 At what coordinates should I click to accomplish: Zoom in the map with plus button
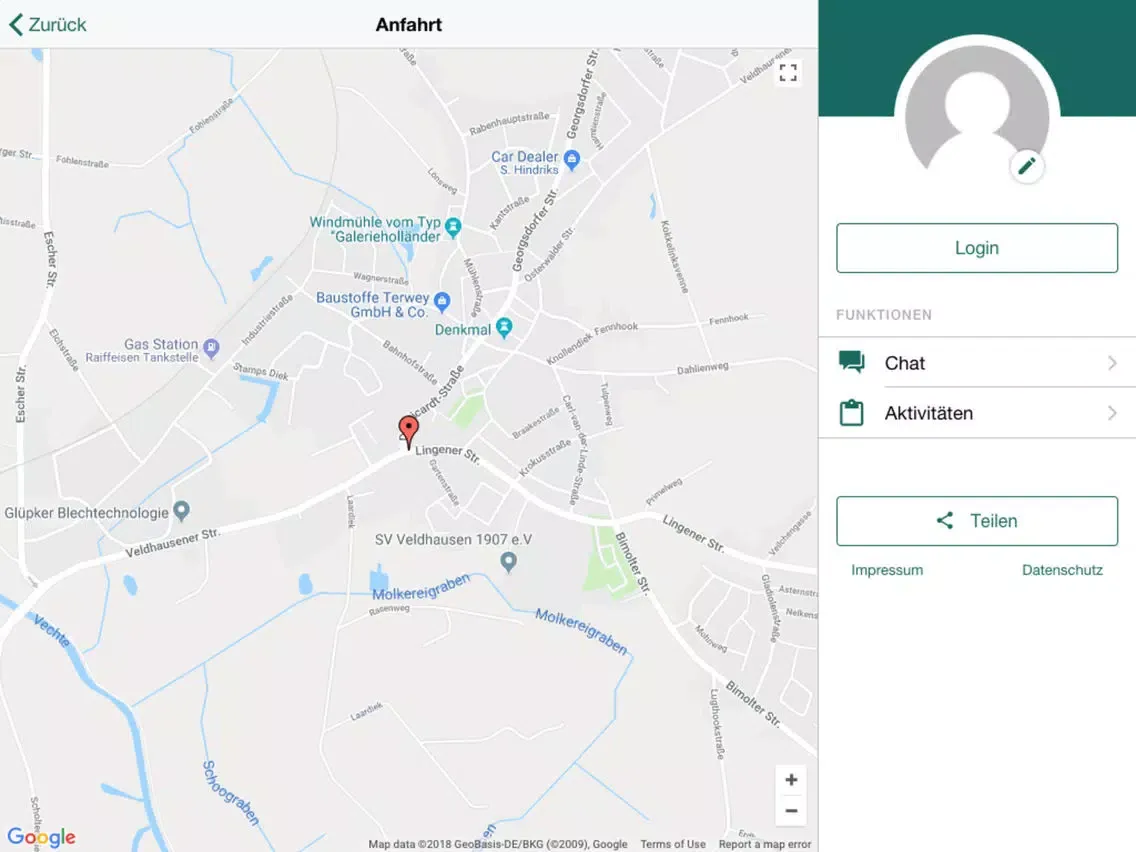[791, 780]
